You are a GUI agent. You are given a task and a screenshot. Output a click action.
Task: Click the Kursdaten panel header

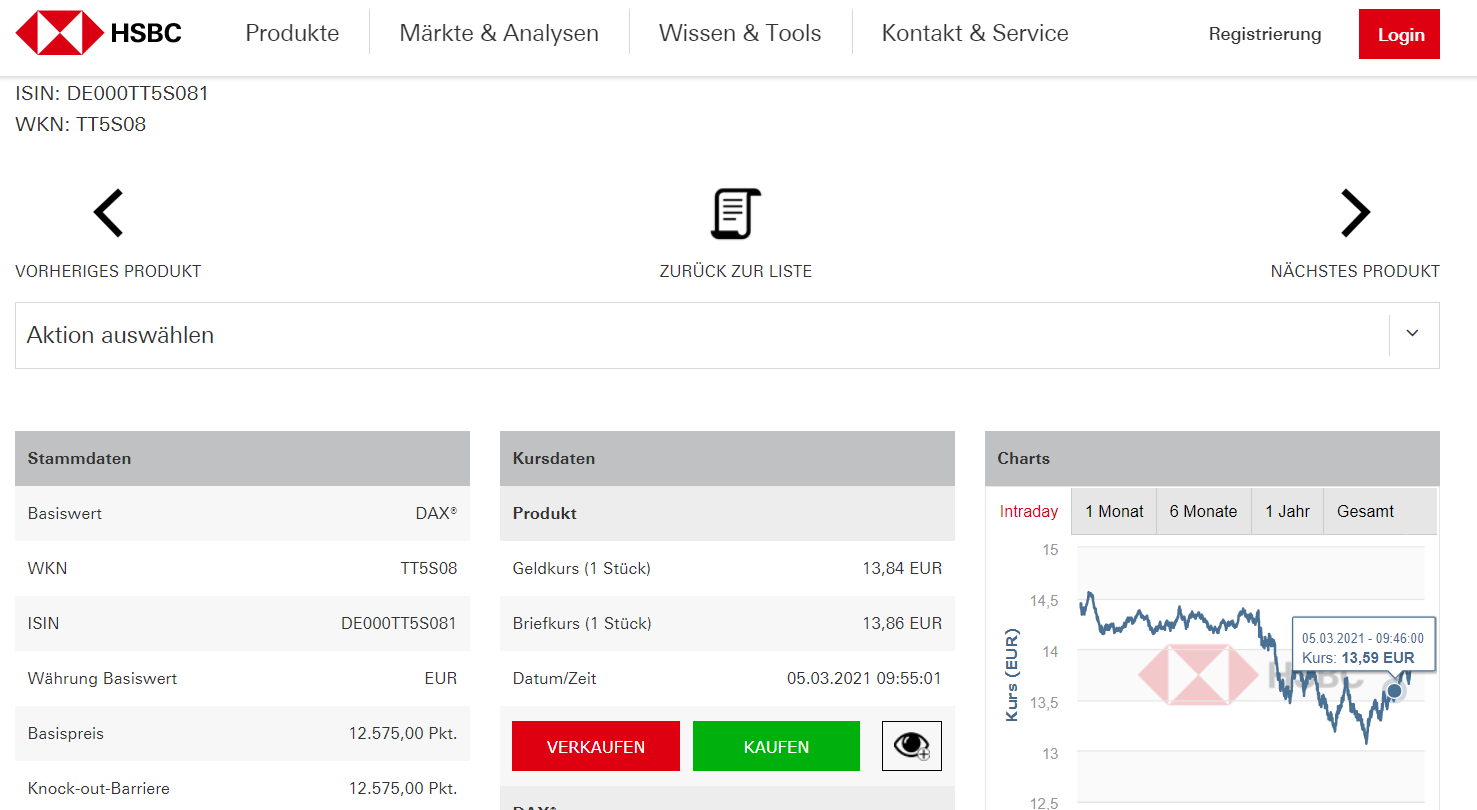[x=727, y=458]
